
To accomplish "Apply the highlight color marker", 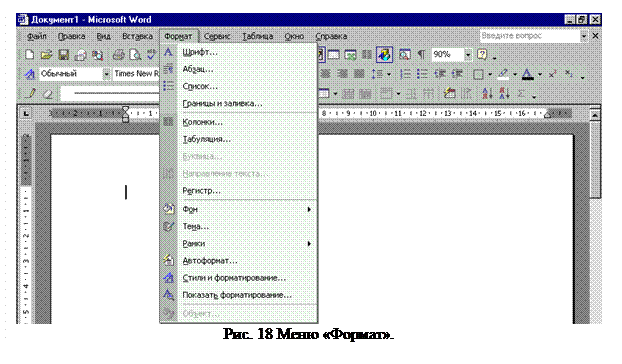I will (x=503, y=74).
